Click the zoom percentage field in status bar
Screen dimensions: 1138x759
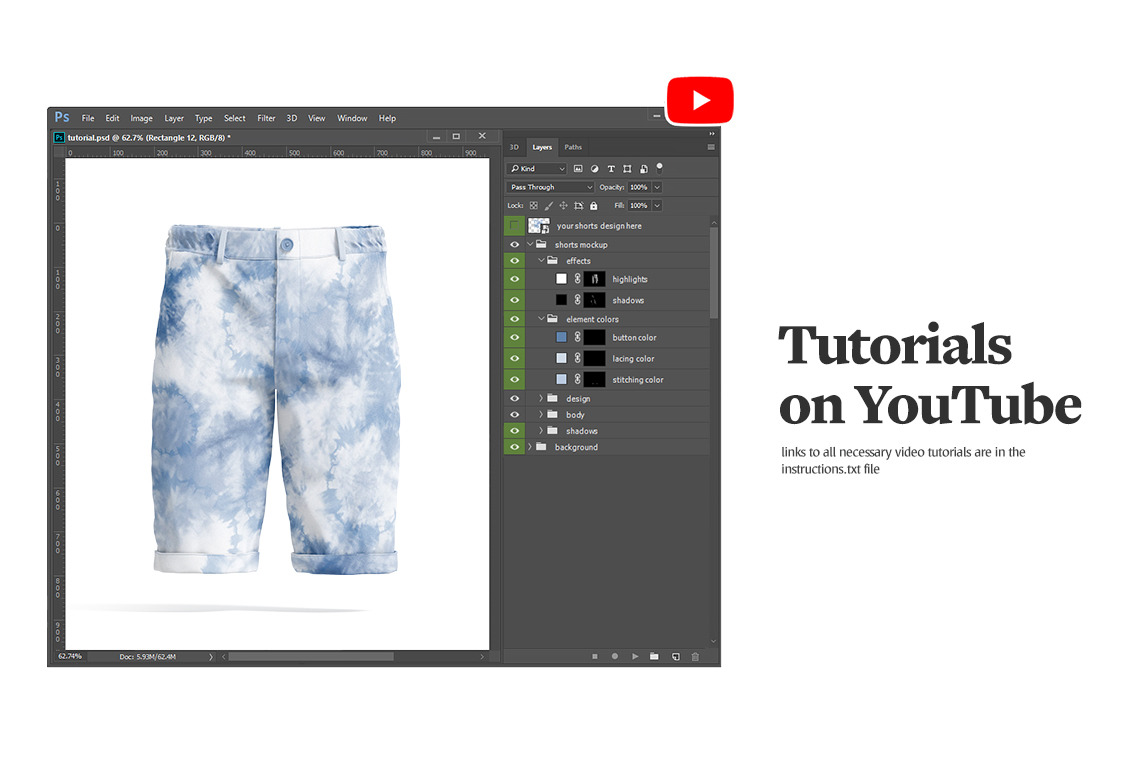pyautogui.click(x=70, y=657)
